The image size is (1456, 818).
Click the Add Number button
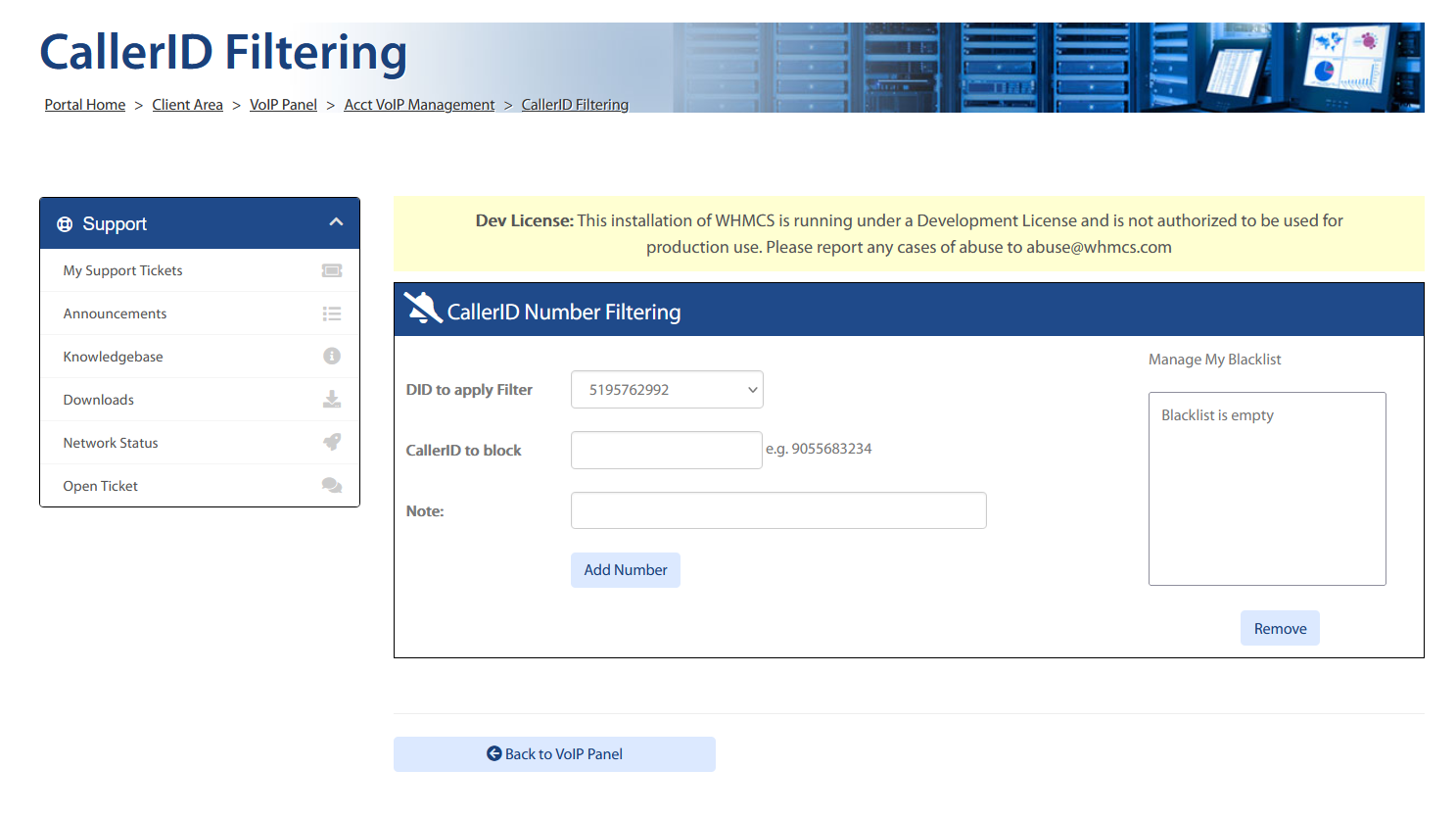[626, 570]
